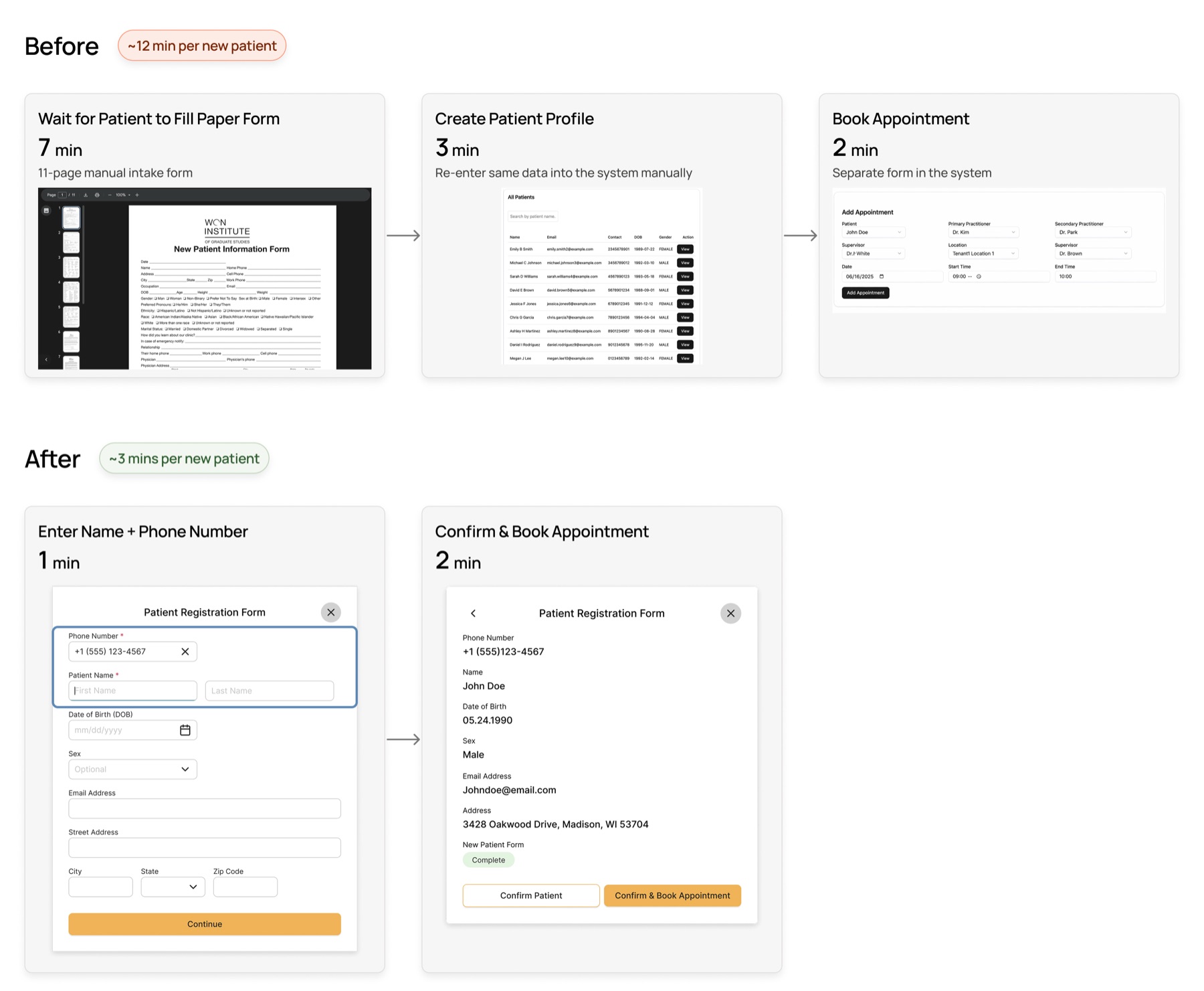Open the Sex dropdown marked Optional
The image size is (1204, 991).
132,770
